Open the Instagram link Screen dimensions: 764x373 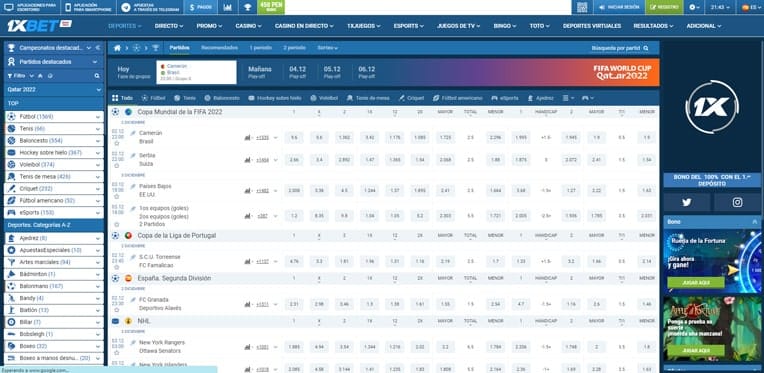[x=737, y=203]
